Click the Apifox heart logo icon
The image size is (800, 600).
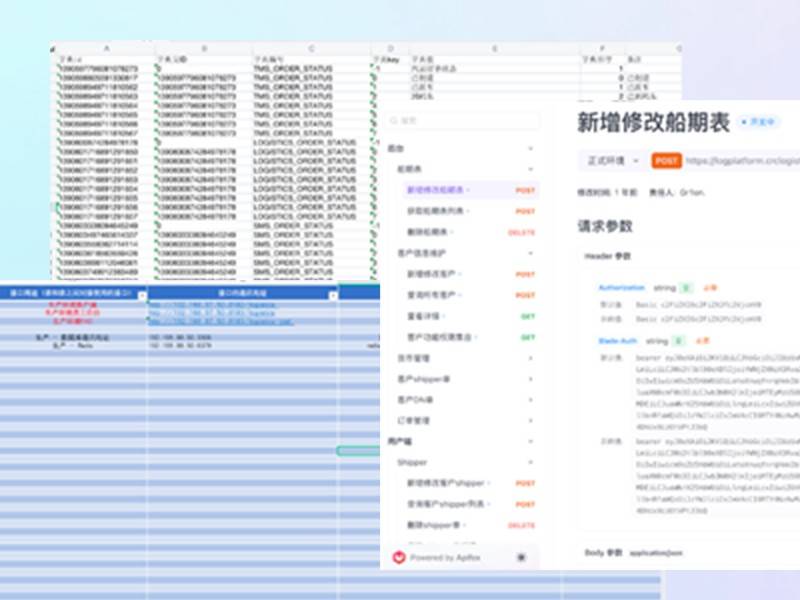tap(399, 557)
